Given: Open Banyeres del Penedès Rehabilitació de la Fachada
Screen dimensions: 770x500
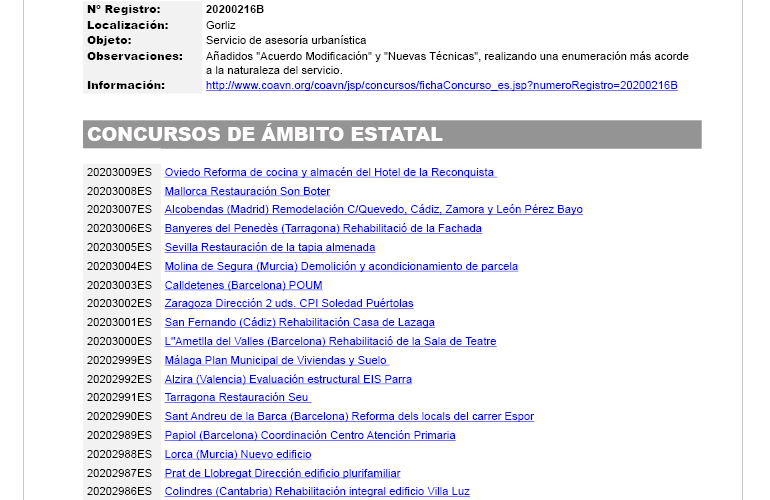Looking at the screenshot, I should point(323,228).
